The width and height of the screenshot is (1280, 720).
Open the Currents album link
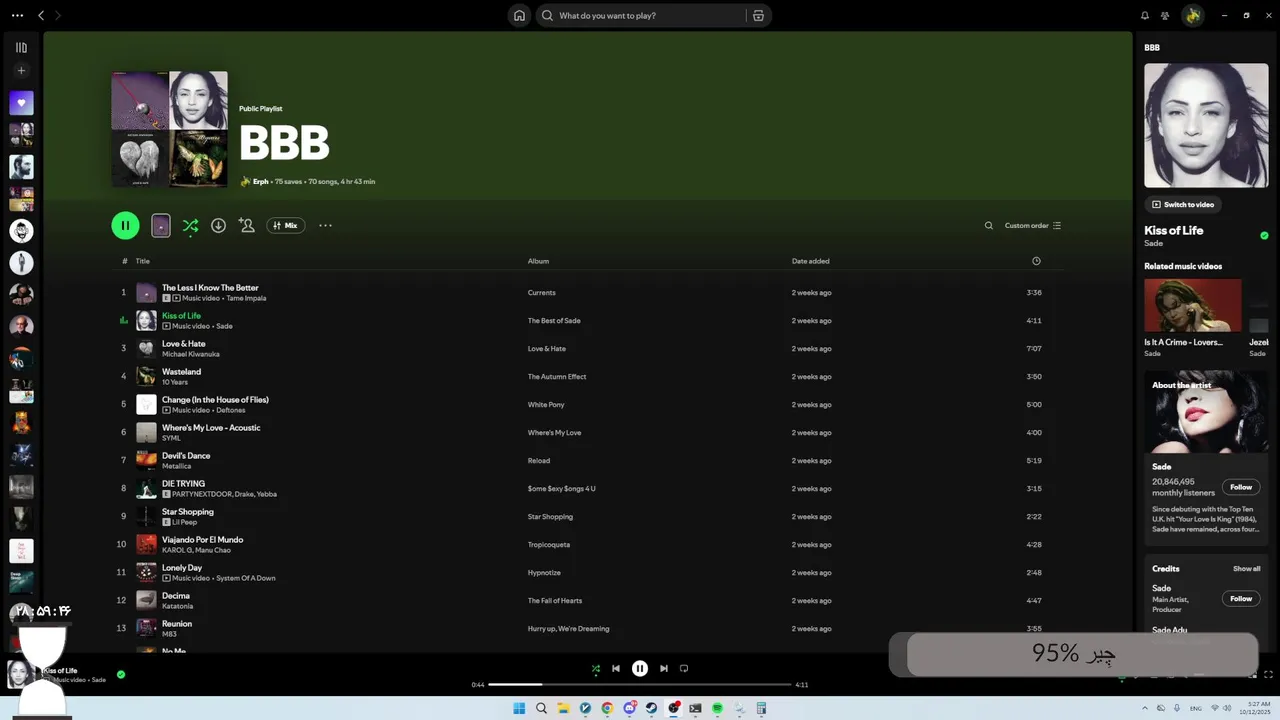(x=541, y=292)
